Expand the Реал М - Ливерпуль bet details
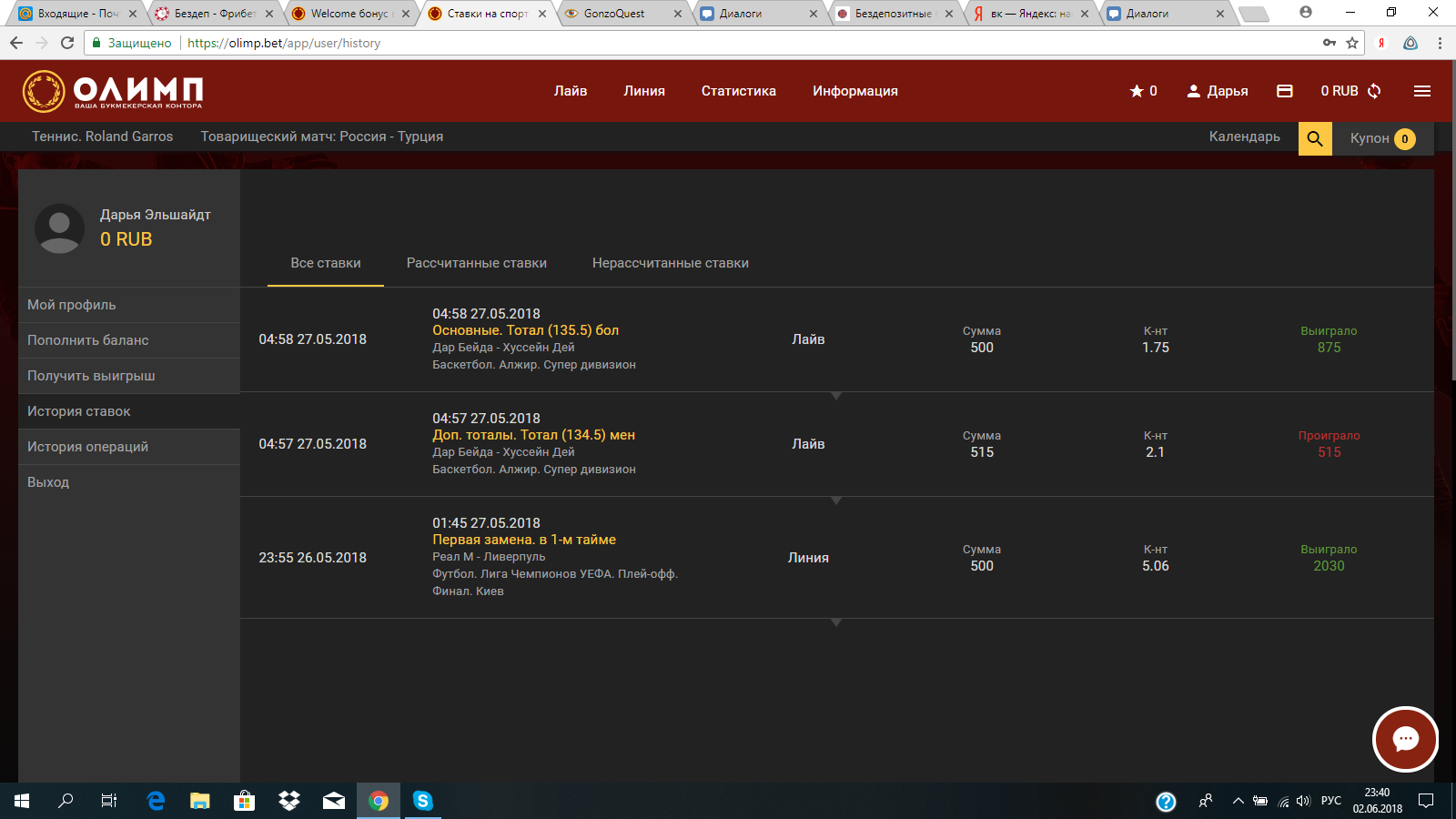 836,622
